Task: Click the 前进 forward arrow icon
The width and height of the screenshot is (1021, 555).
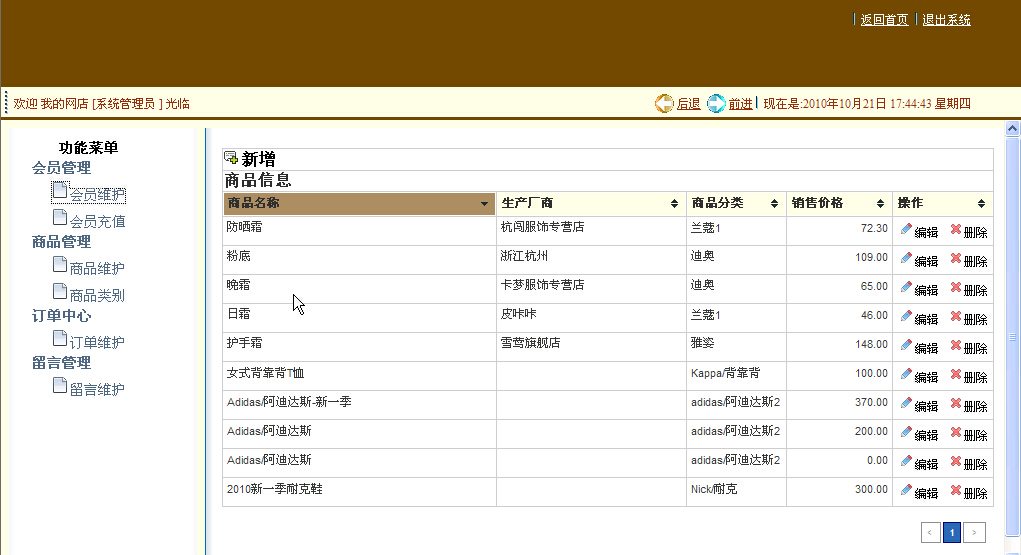Action: tap(716, 104)
